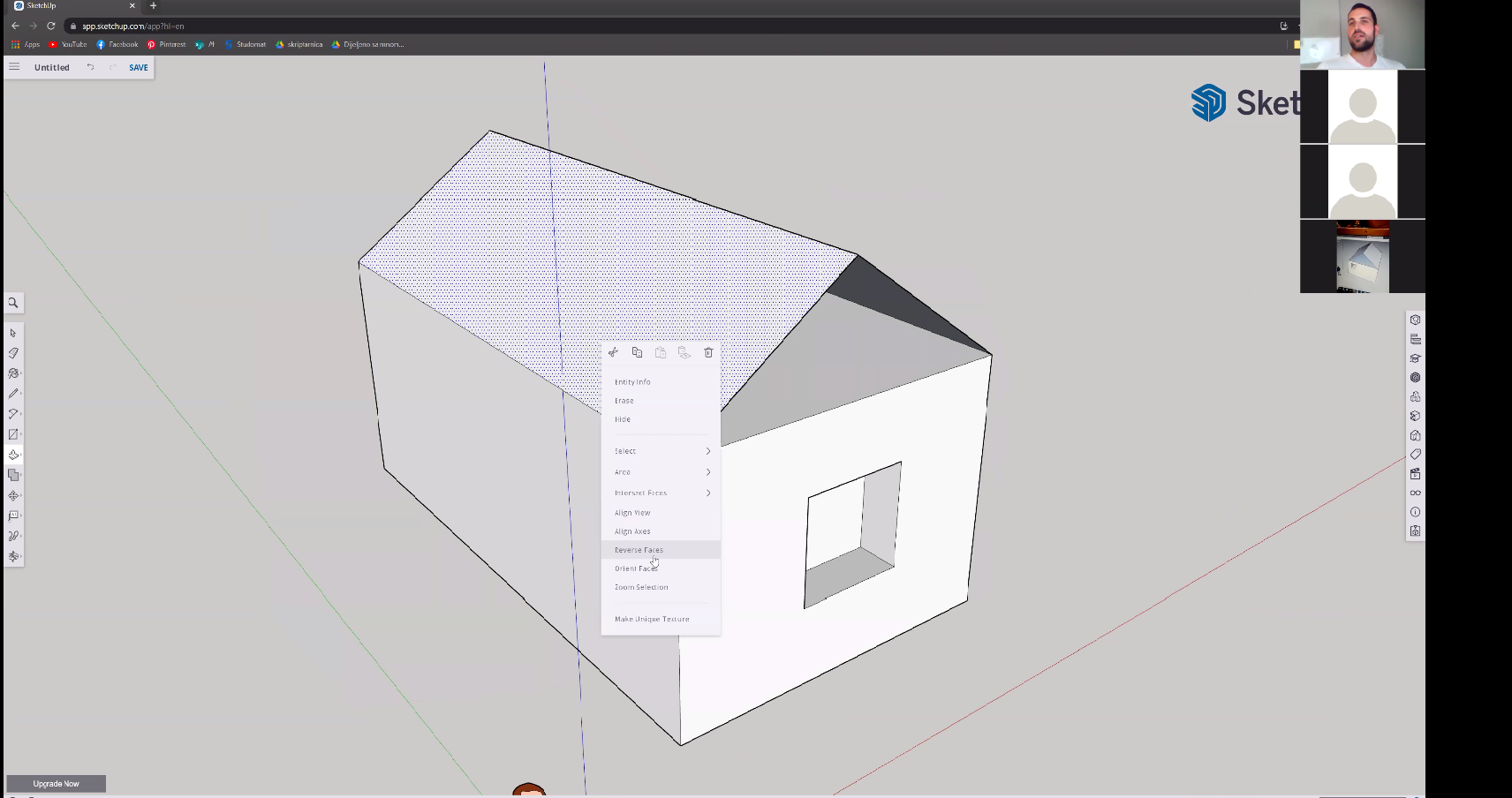The width and height of the screenshot is (1512, 798).
Task: Open the Scenes clapperboard panel
Action: click(x=1415, y=474)
